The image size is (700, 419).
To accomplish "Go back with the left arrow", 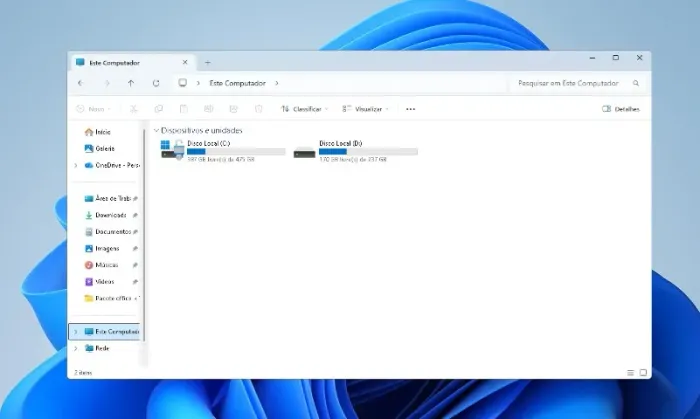I will click(x=80, y=83).
